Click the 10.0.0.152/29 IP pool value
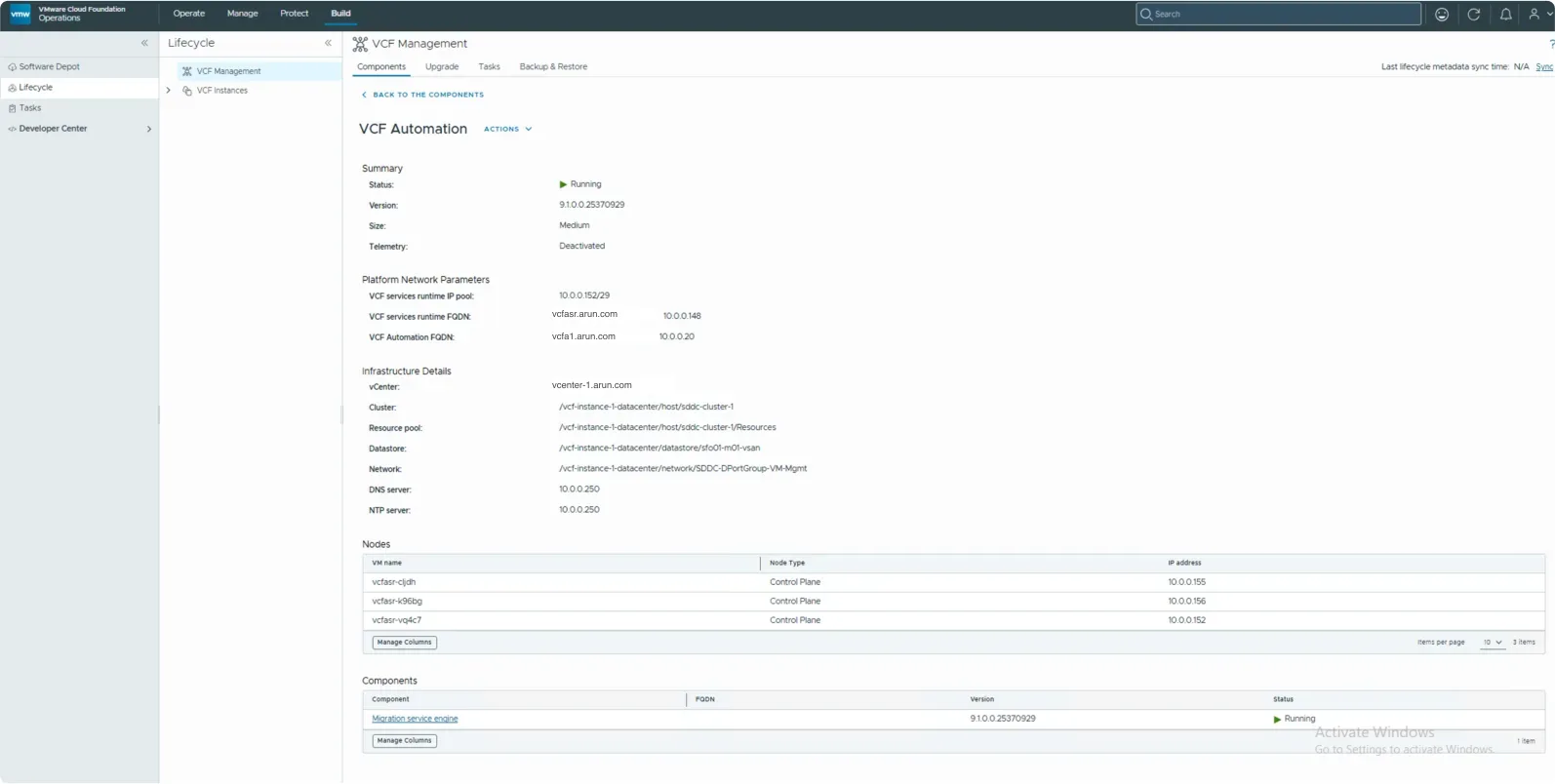Image resolution: width=1555 pixels, height=784 pixels. tap(584, 295)
